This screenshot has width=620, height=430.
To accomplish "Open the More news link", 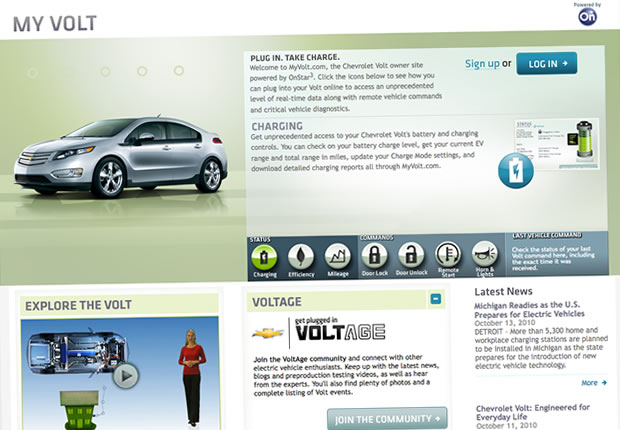I will [594, 383].
